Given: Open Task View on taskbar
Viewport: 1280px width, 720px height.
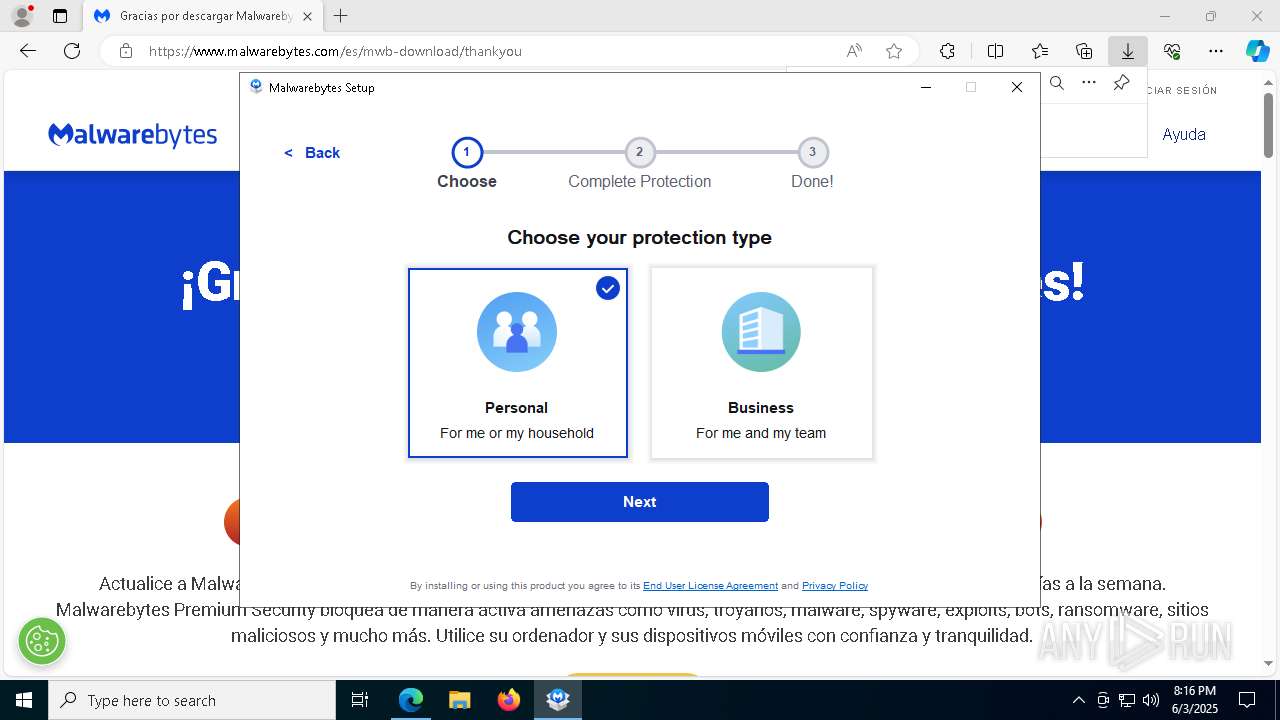Looking at the screenshot, I should [x=360, y=700].
